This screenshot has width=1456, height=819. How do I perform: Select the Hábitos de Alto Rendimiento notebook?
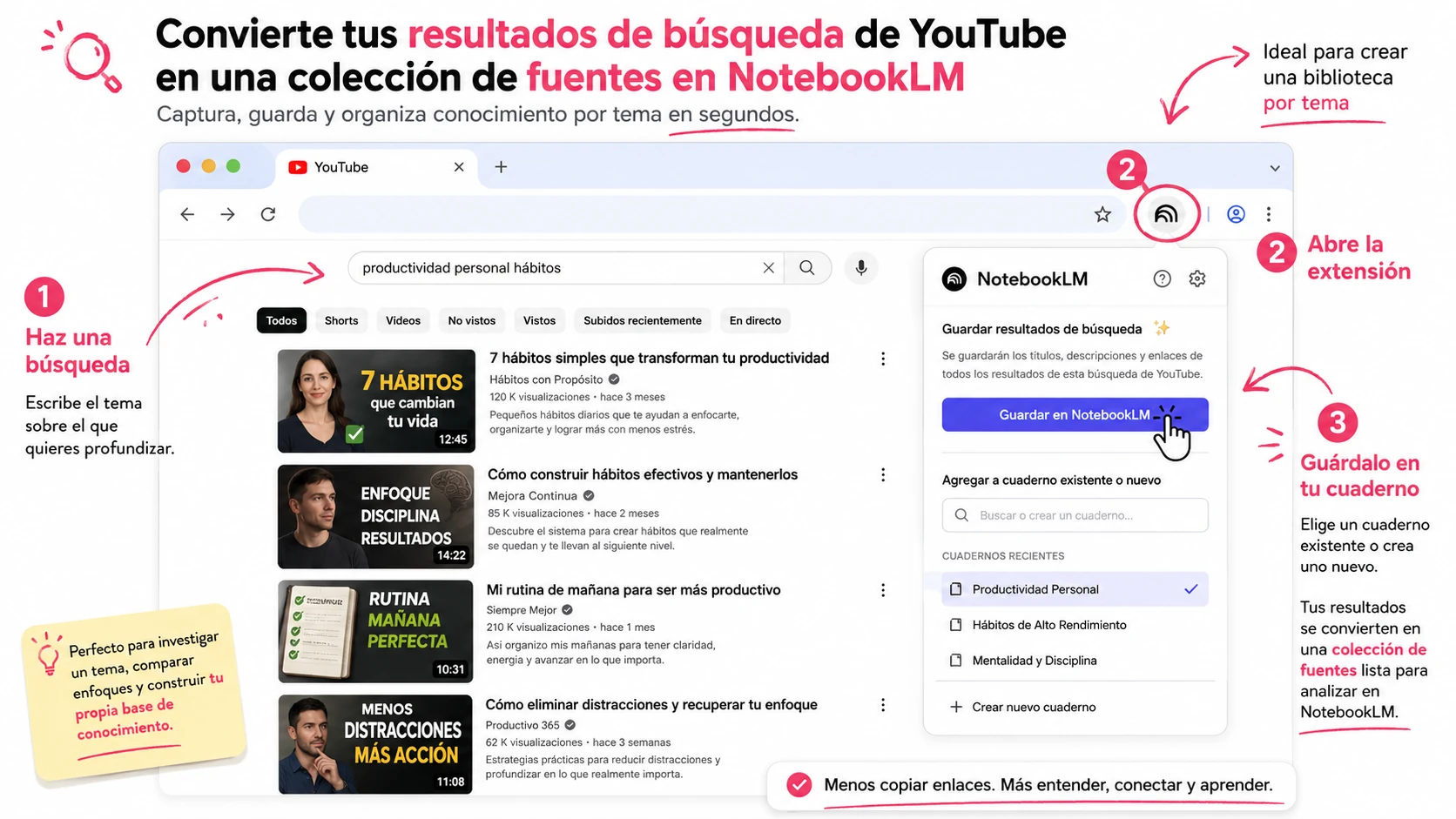click(x=1075, y=625)
